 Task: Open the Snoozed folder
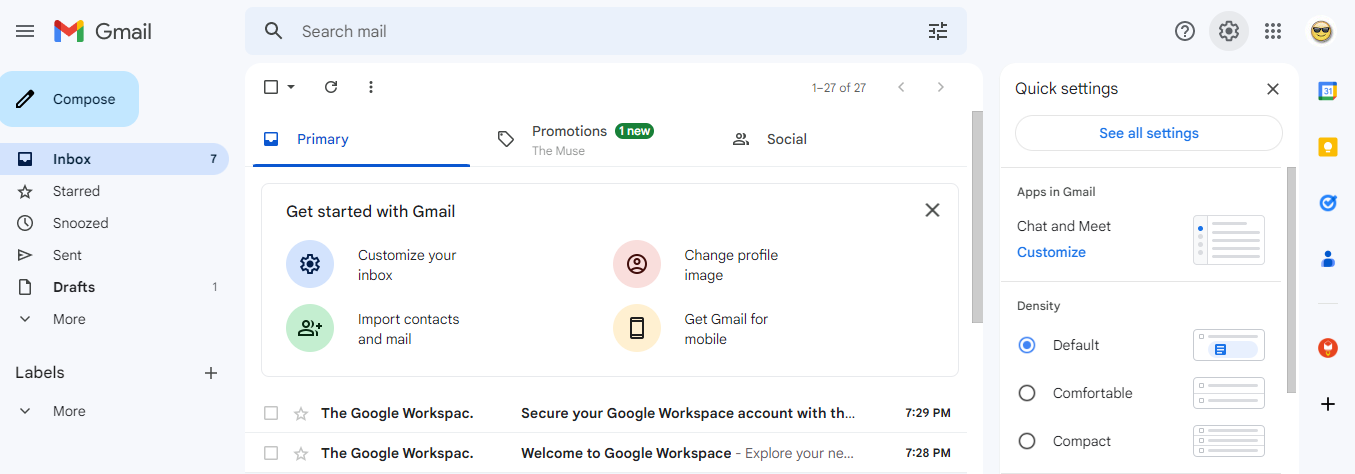115,223
